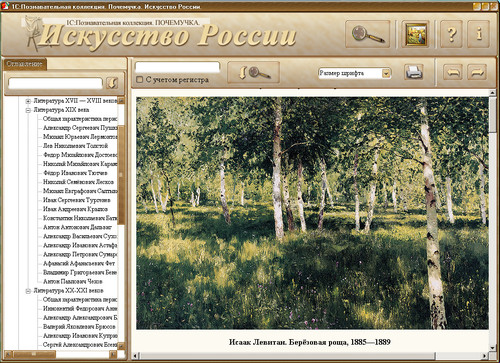Open help with the question mark button
Image resolution: width=500 pixels, height=363 pixels.
tap(451, 34)
